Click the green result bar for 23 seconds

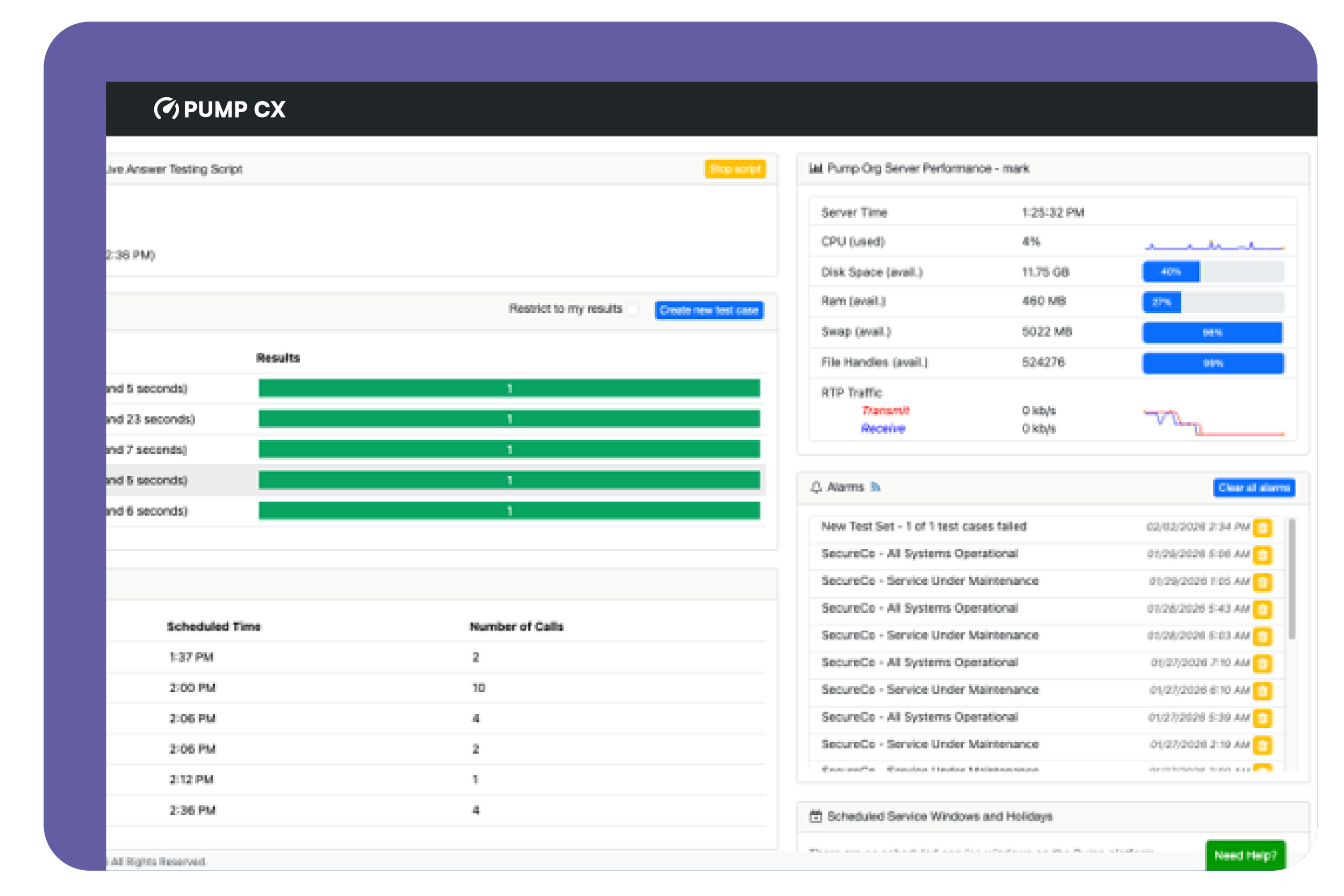click(509, 419)
